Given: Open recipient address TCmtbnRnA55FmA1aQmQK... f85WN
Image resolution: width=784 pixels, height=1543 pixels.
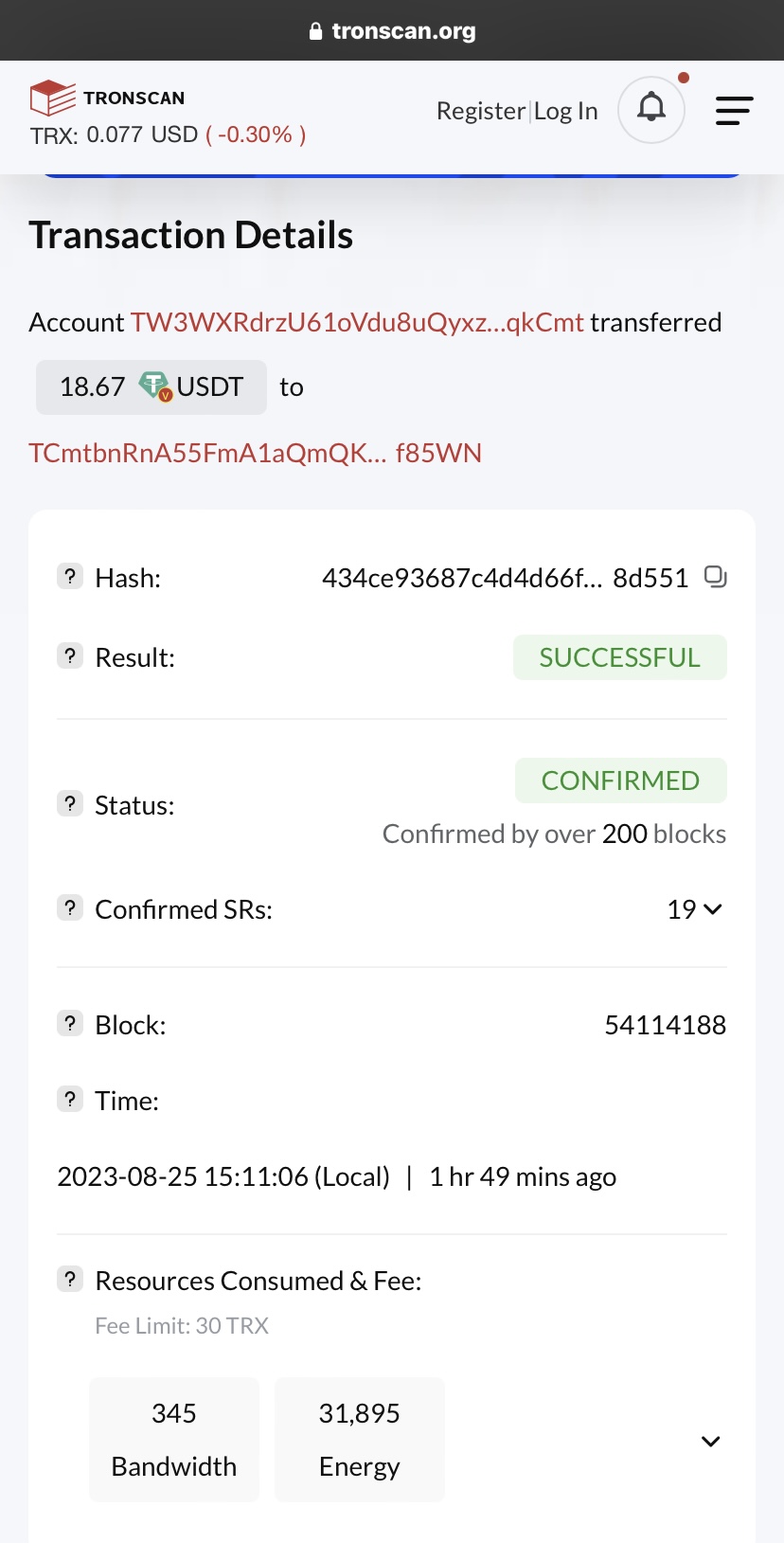Looking at the screenshot, I should point(255,453).
